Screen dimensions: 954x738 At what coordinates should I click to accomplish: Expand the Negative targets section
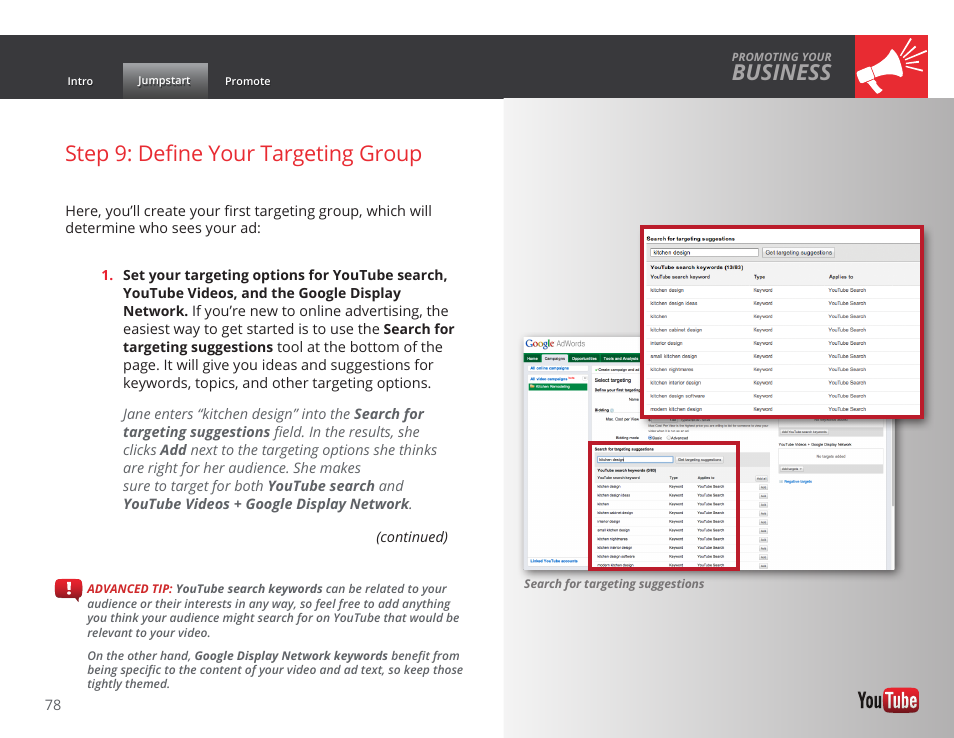click(x=796, y=481)
